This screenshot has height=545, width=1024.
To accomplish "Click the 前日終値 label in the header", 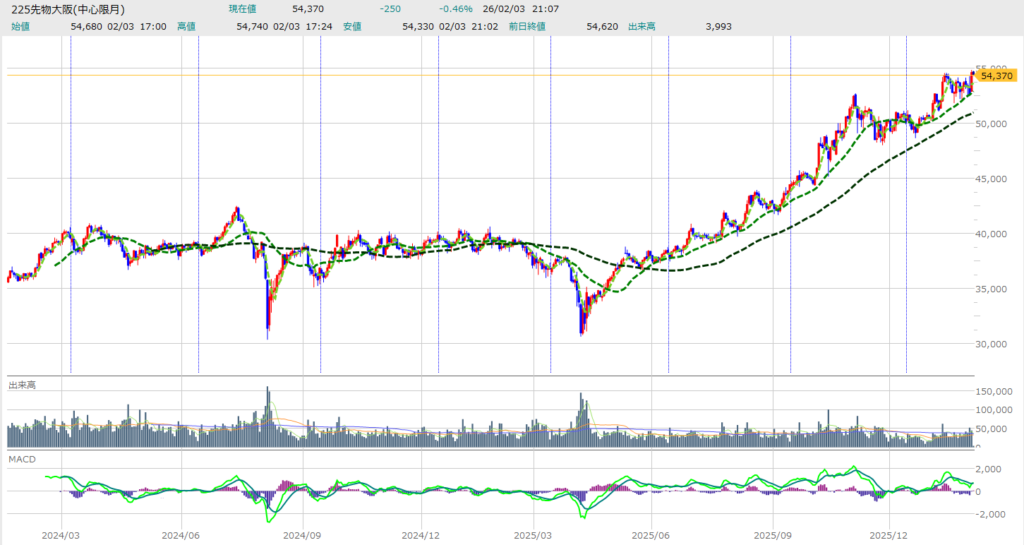I will [x=527, y=26].
